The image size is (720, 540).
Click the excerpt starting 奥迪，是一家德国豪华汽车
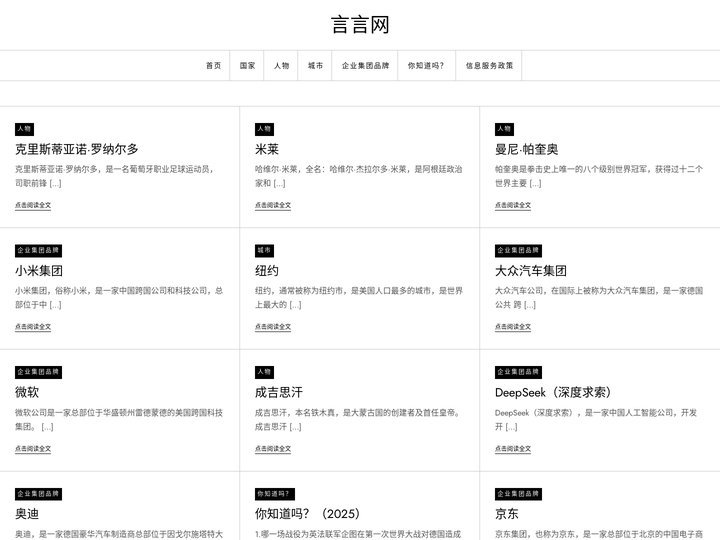click(119, 534)
